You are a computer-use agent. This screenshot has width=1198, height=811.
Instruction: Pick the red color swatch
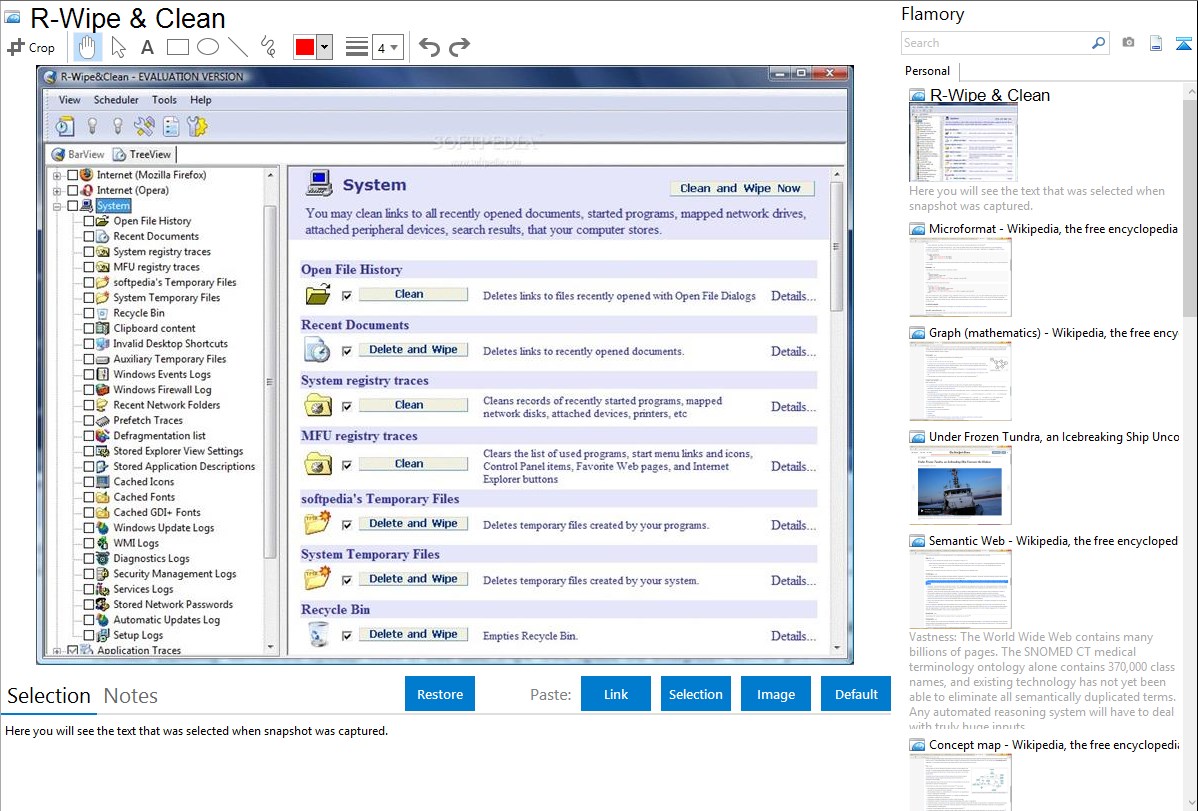[305, 47]
